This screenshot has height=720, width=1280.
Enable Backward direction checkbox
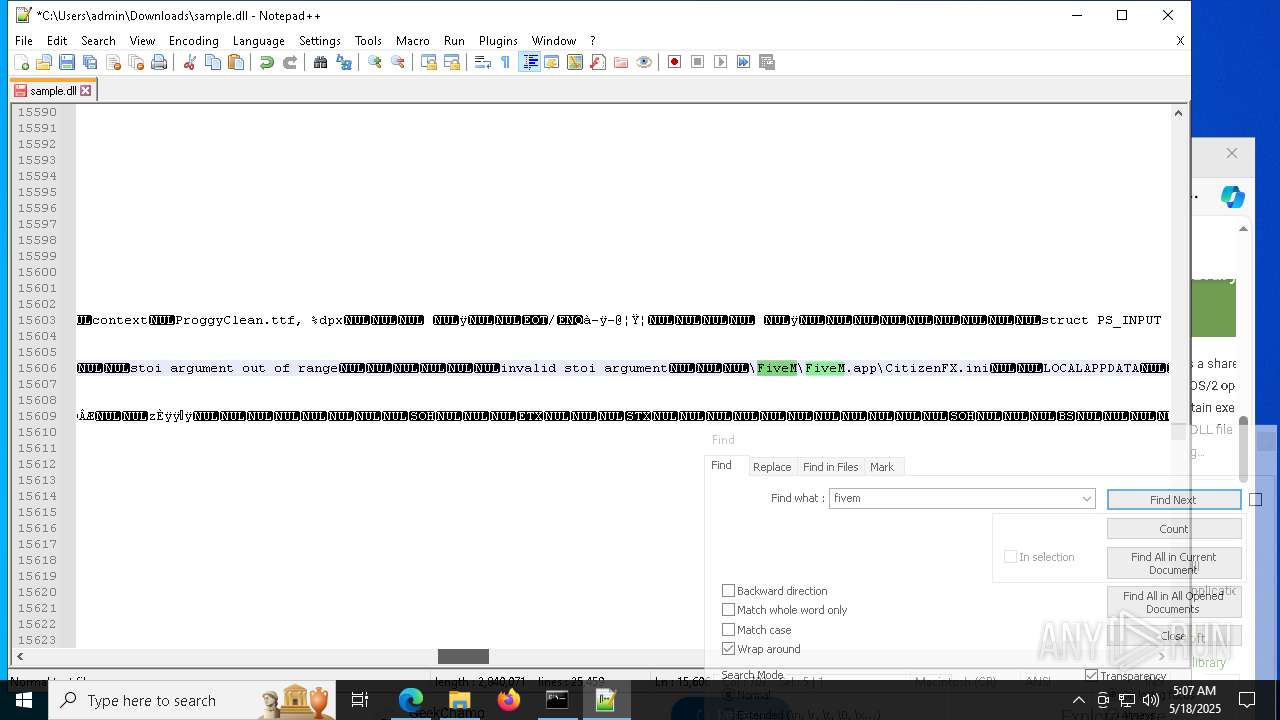(729, 591)
